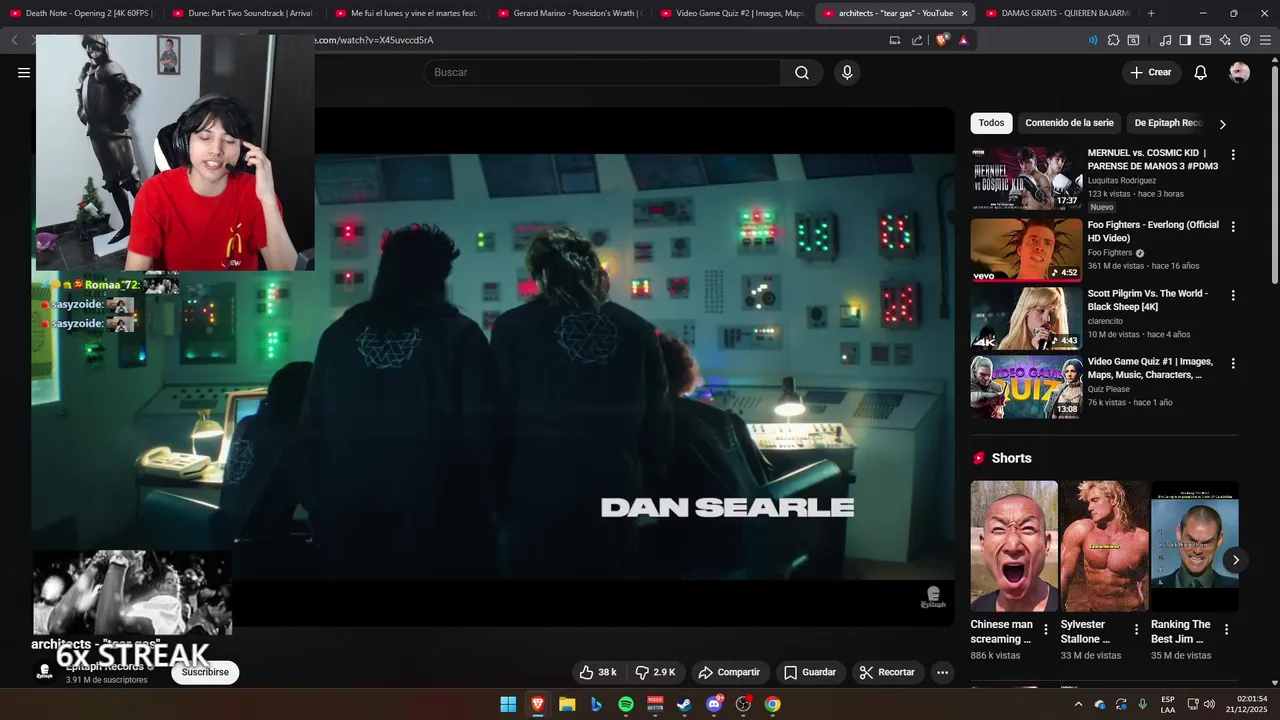1280x720 pixels.
Task: Click the share page icon in address bar
Action: pos(917,40)
